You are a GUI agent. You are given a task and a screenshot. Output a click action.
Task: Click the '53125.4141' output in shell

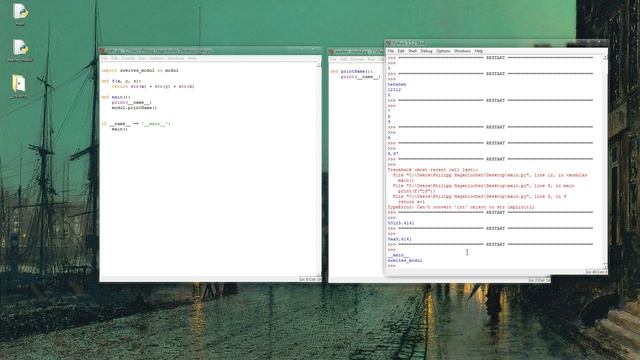pyautogui.click(x=401, y=223)
